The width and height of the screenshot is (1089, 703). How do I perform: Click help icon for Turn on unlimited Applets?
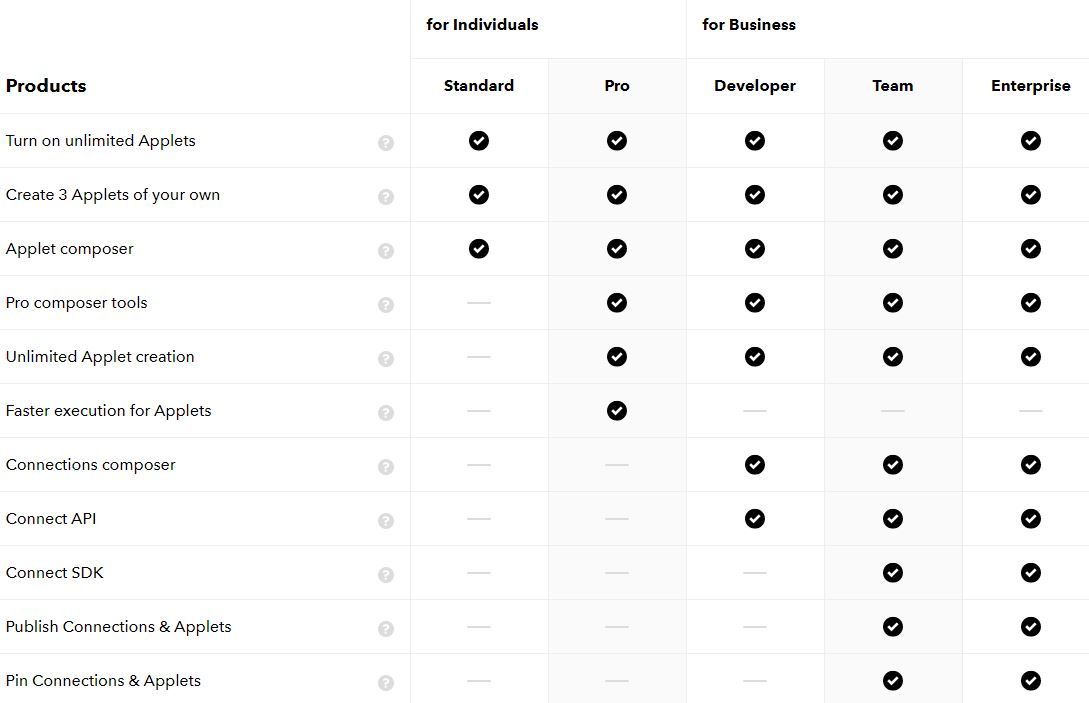coord(386,143)
